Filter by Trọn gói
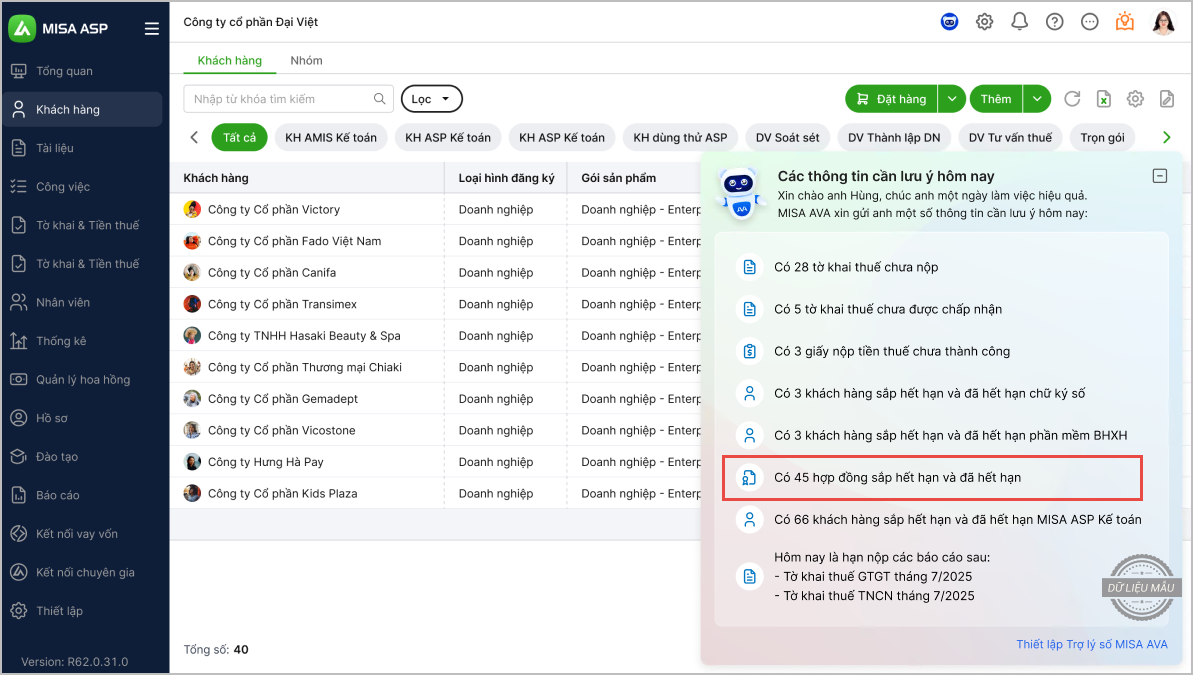 click(1102, 138)
